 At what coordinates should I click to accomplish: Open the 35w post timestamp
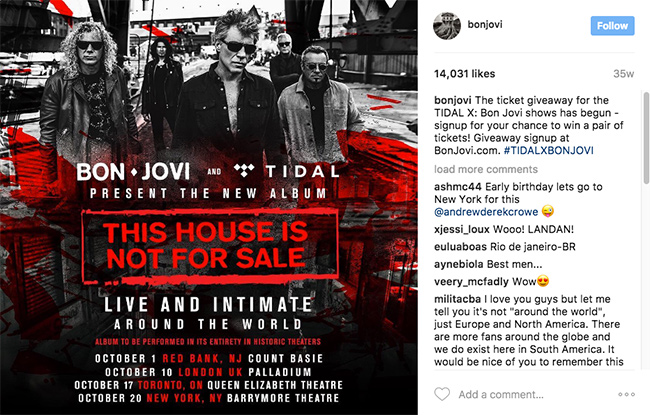coord(623,74)
